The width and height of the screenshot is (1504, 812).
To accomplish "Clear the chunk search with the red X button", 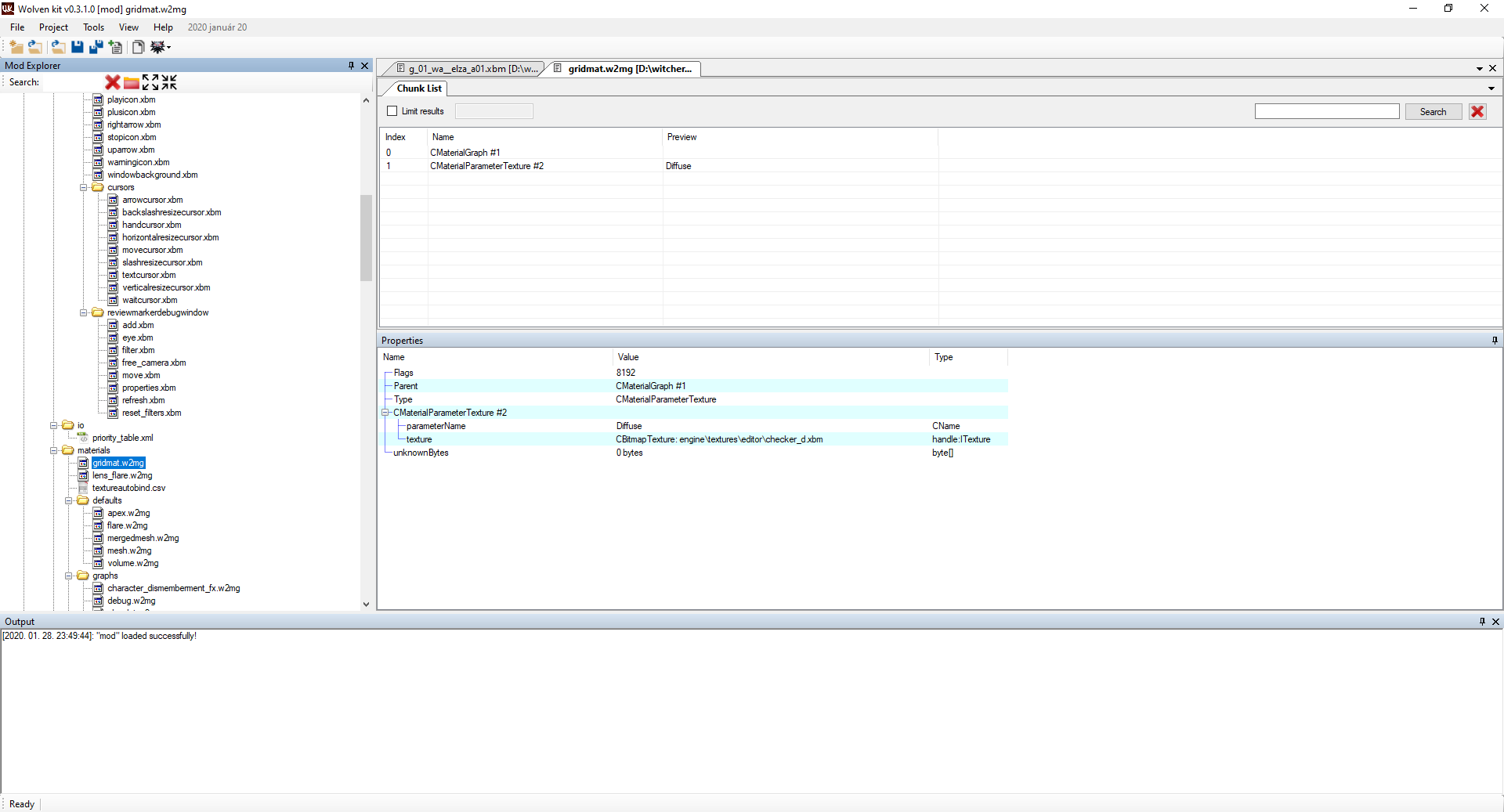I will [1477, 111].
